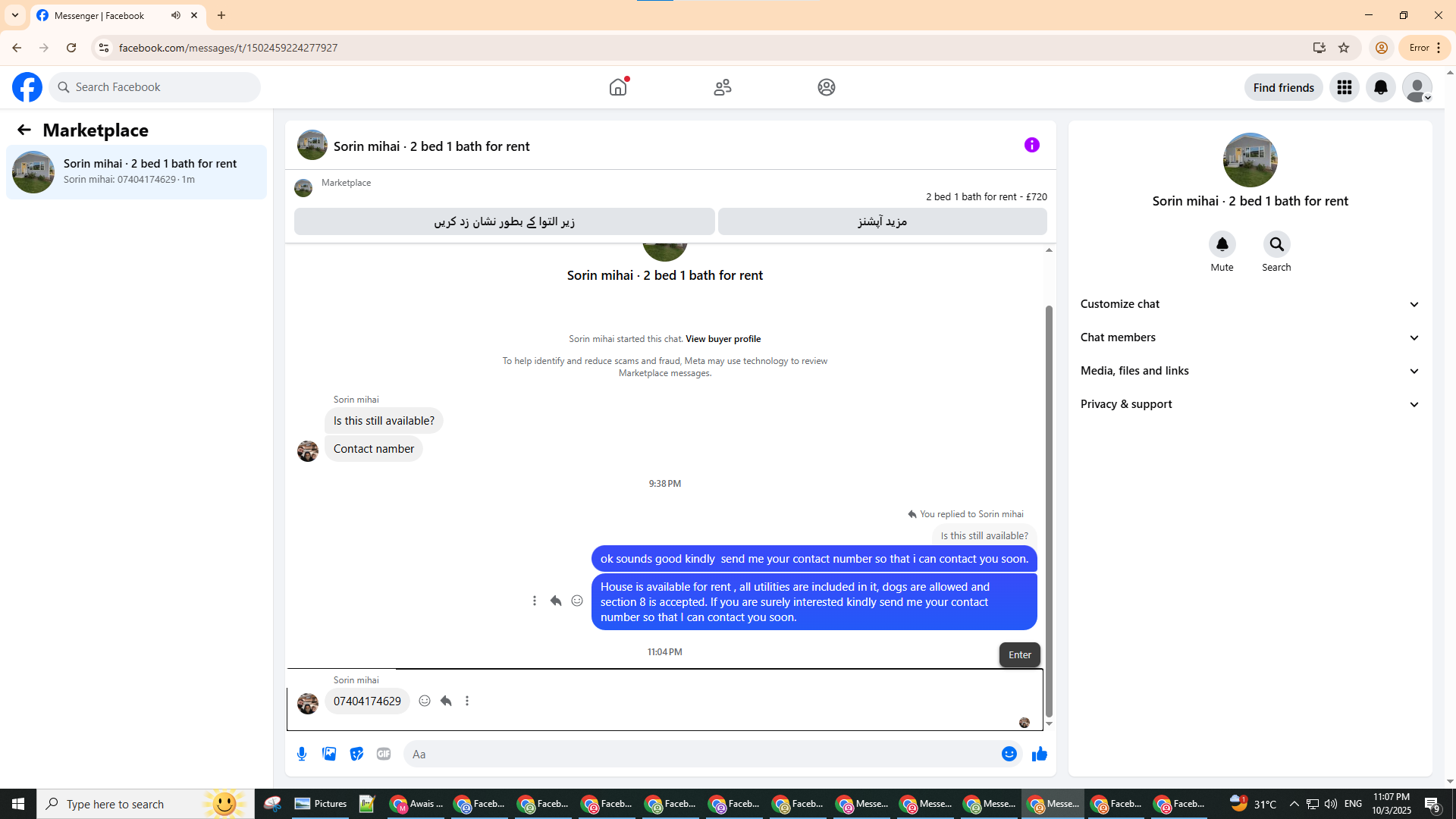Open the View buyer profile link
This screenshot has height=819, width=1456.
[x=723, y=339]
